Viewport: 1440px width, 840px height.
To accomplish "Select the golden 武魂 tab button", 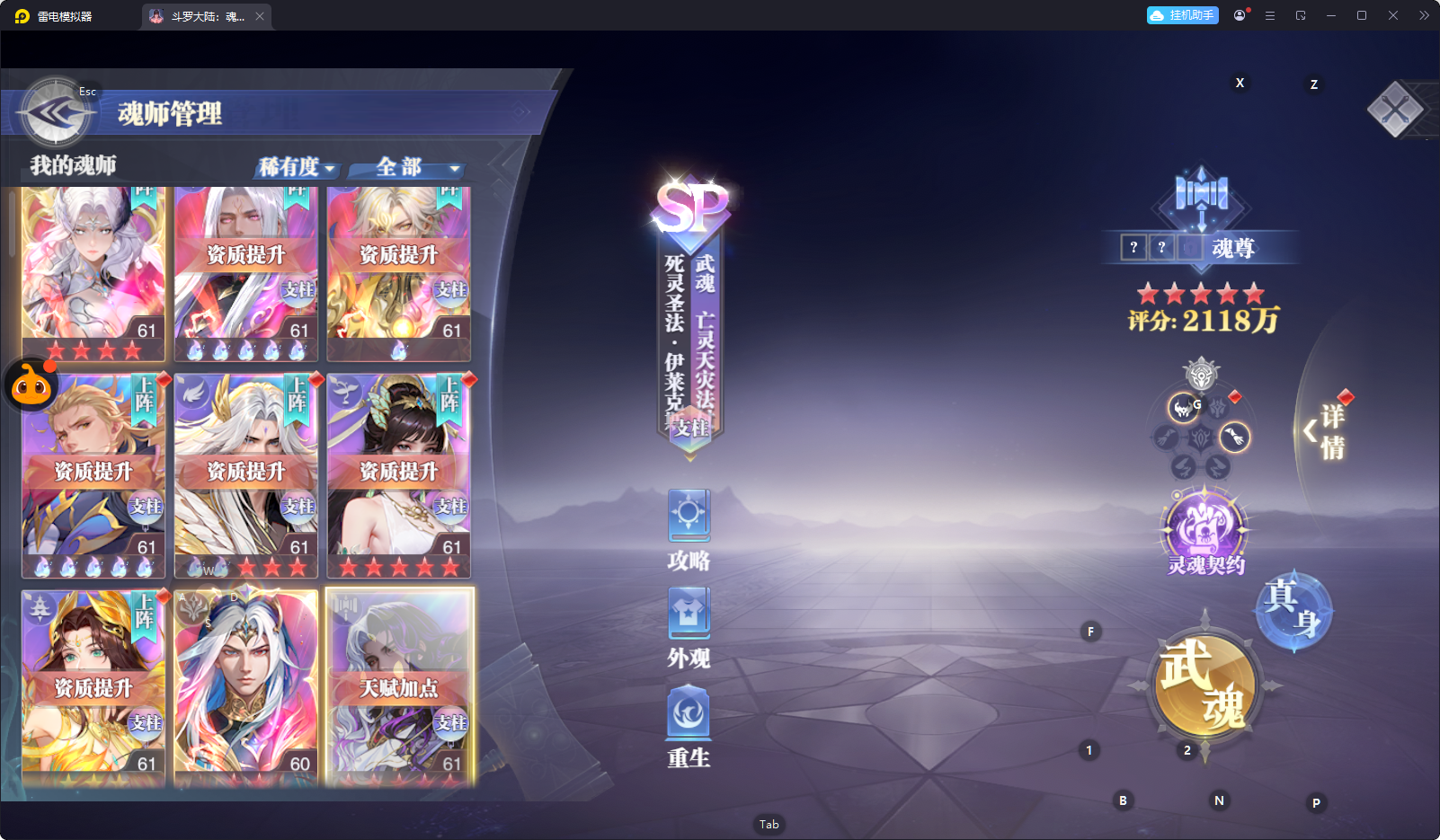I will point(1204,685).
